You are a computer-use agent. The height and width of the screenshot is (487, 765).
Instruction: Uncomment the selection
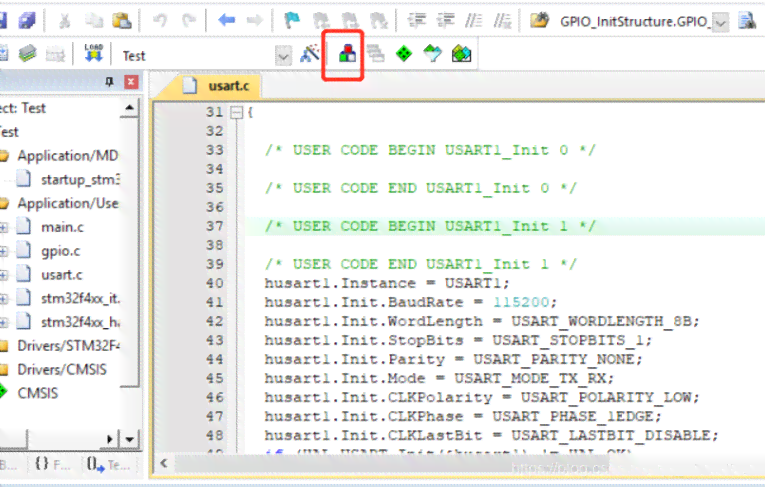pos(503,20)
